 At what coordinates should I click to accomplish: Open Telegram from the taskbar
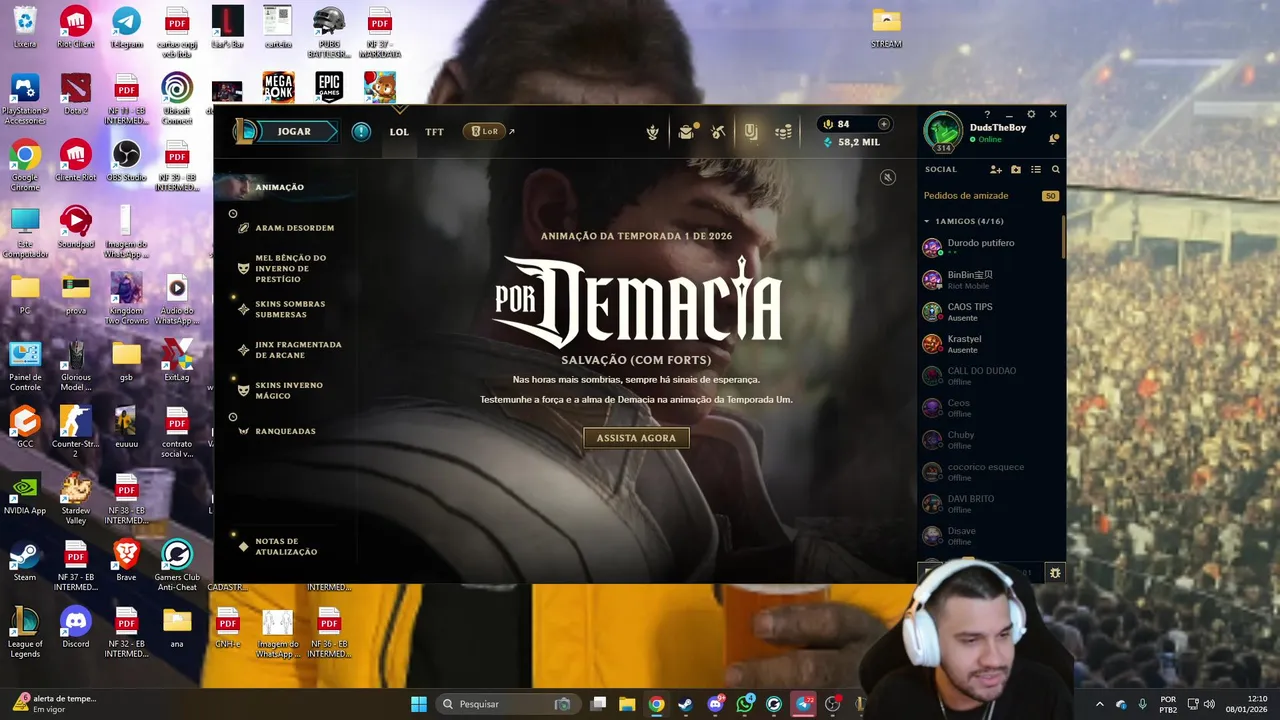[804, 704]
